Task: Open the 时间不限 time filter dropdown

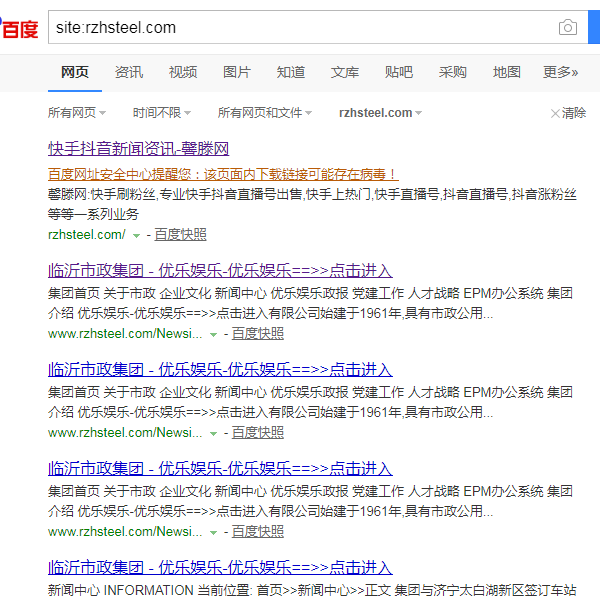Action: (x=161, y=113)
